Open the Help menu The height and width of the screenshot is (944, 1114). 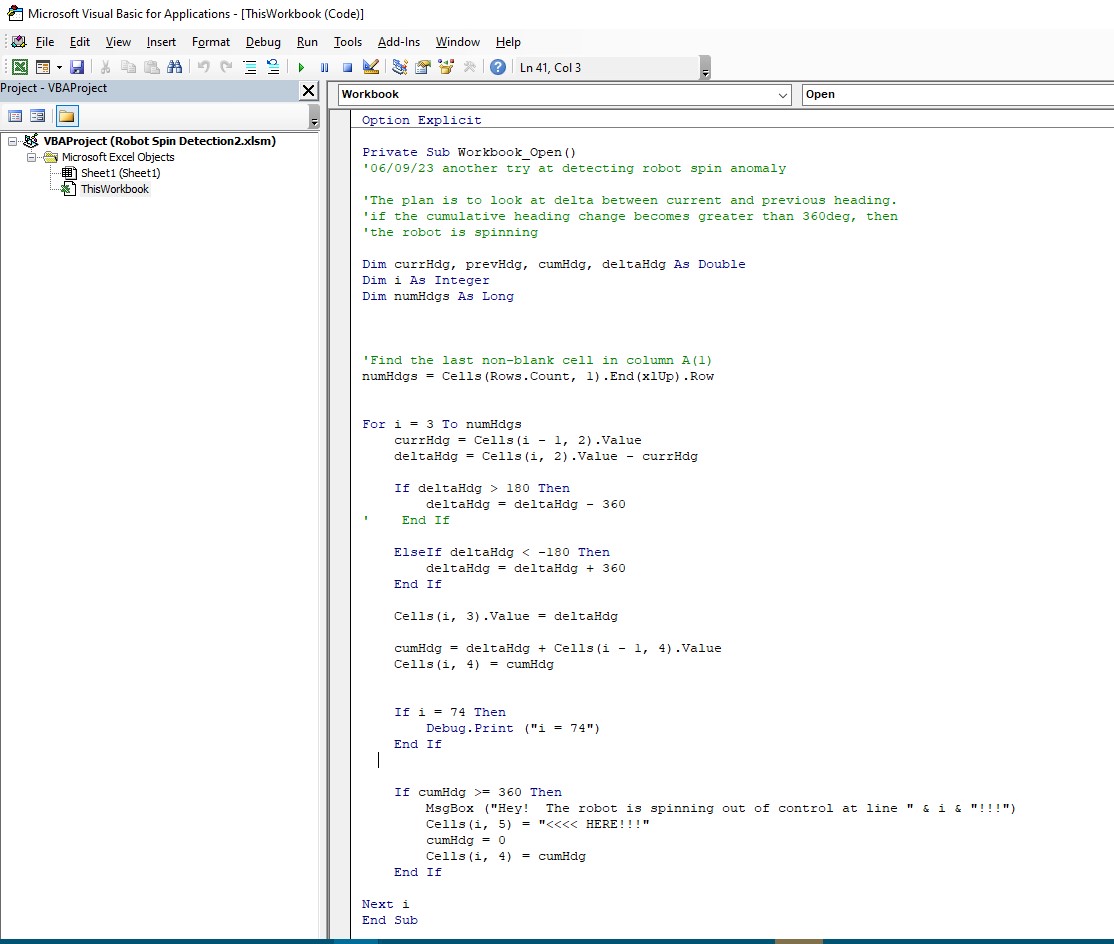click(x=508, y=42)
